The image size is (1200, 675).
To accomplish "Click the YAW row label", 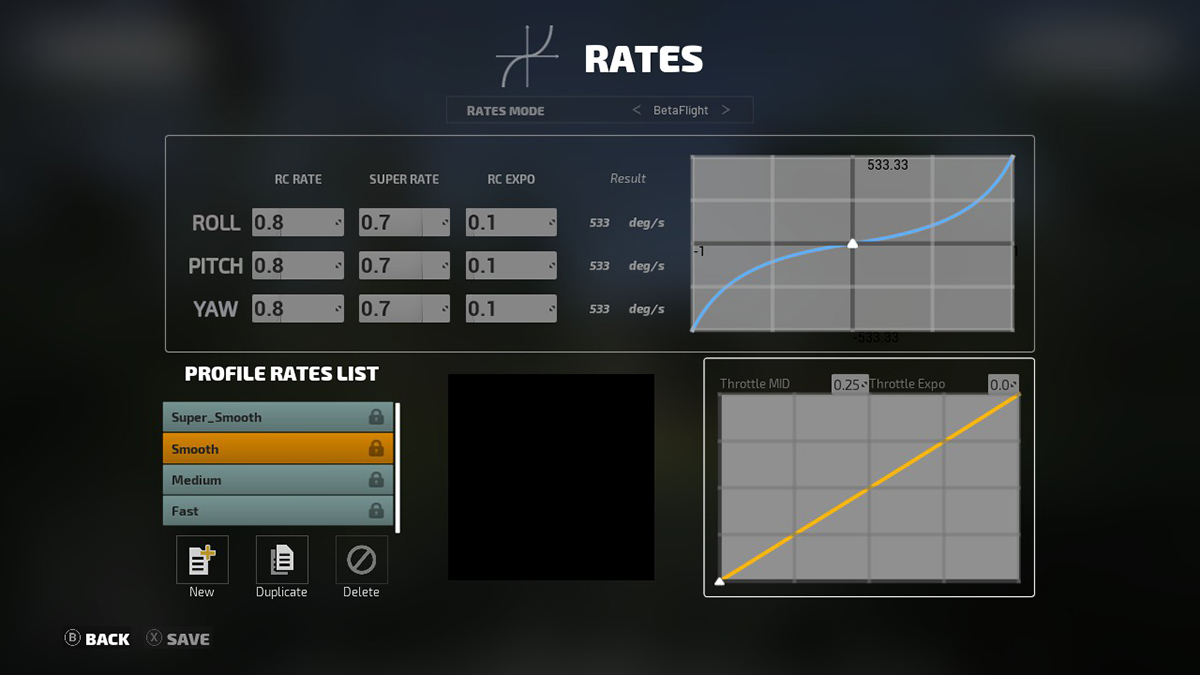I will (x=216, y=309).
